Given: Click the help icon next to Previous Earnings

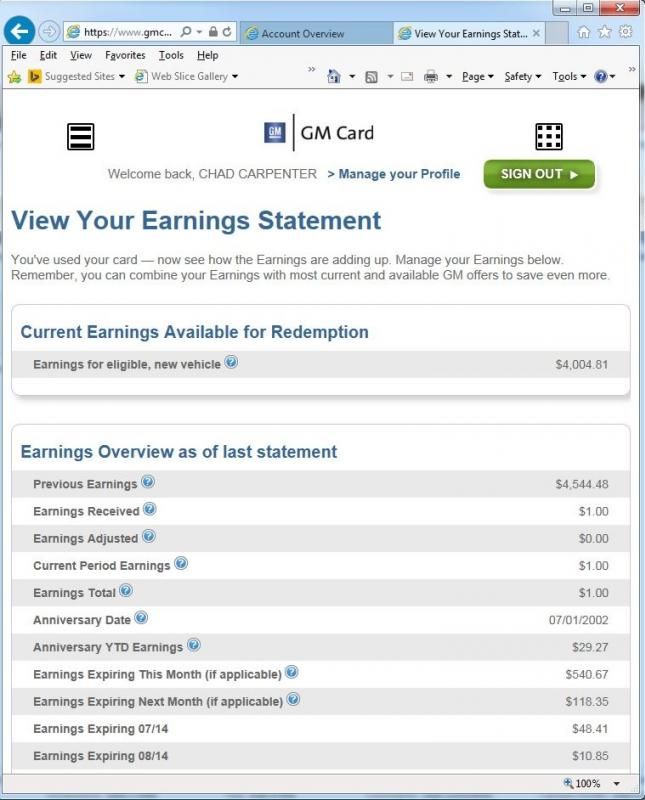Looking at the screenshot, I should (x=148, y=483).
